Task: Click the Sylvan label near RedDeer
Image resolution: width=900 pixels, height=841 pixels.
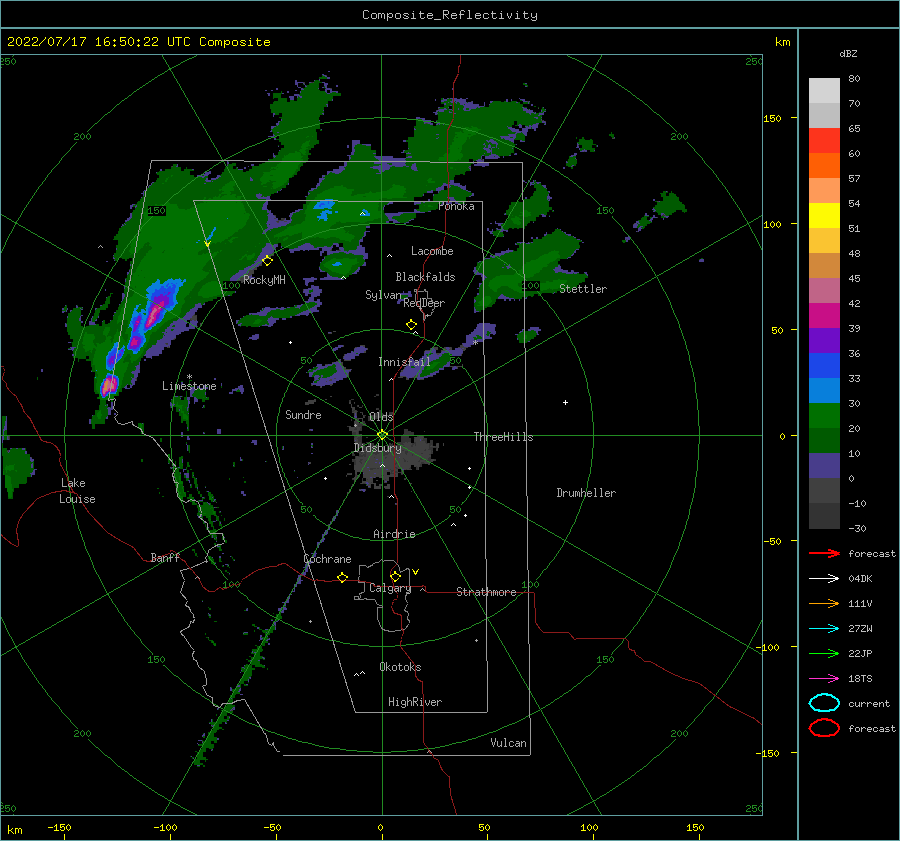Action: click(383, 295)
